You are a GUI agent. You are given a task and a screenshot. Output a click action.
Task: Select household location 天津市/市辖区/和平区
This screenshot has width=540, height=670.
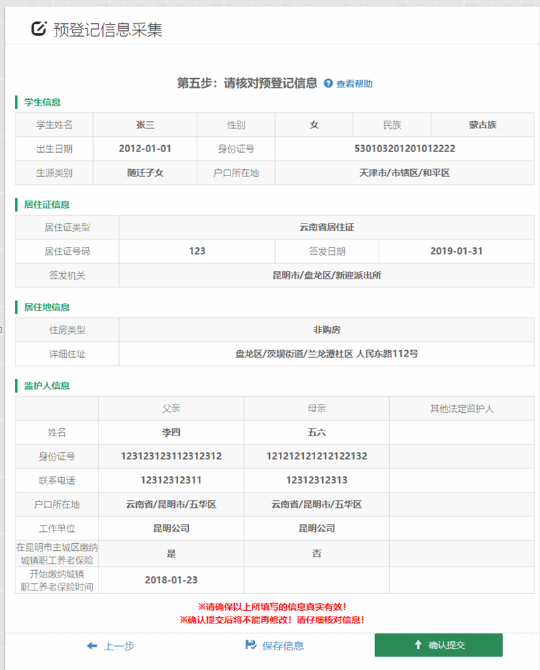(405, 173)
